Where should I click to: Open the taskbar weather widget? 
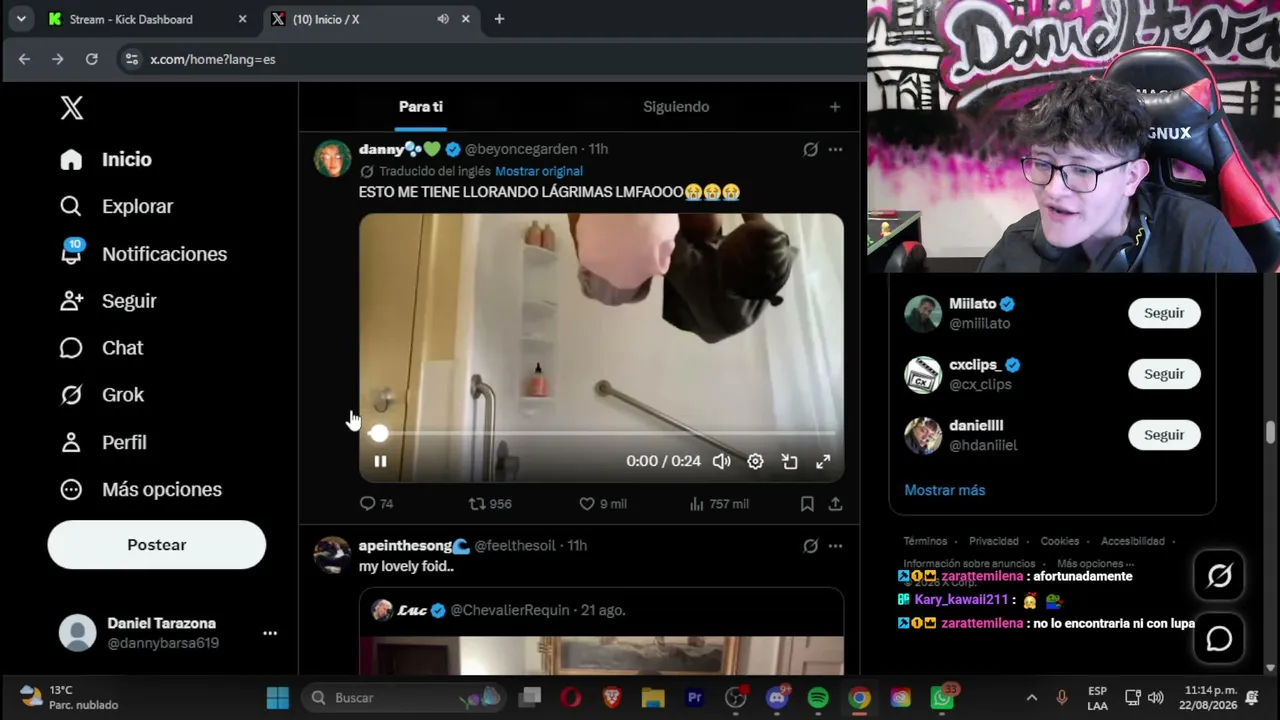(x=70, y=698)
